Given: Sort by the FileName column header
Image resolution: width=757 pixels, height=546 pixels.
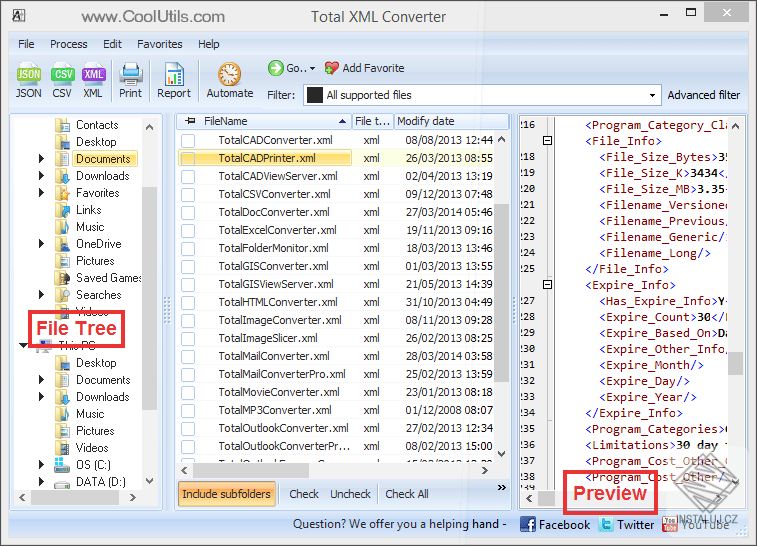Looking at the screenshot, I should pyautogui.click(x=264, y=121).
